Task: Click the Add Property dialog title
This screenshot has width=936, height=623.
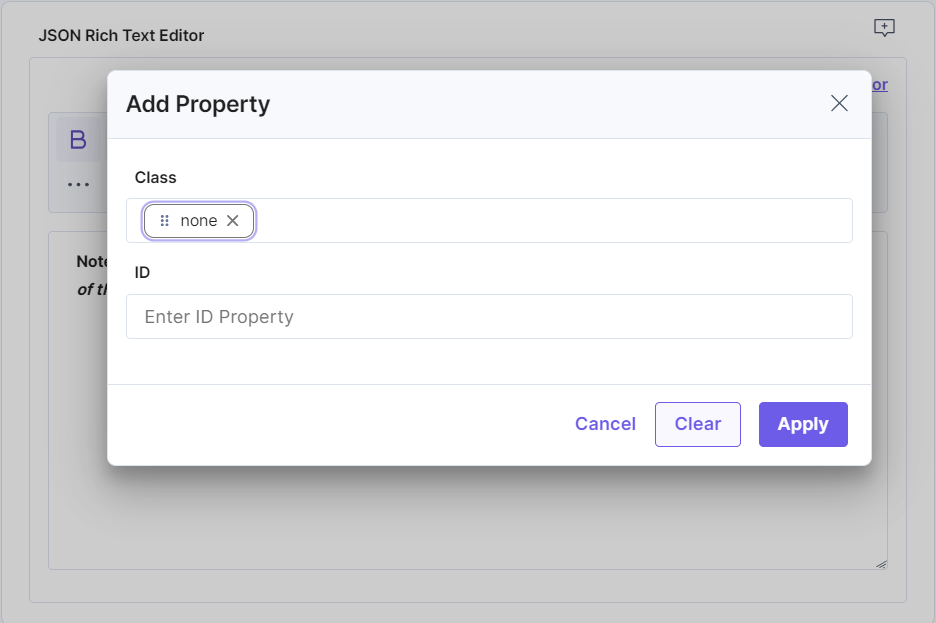Action: [198, 104]
